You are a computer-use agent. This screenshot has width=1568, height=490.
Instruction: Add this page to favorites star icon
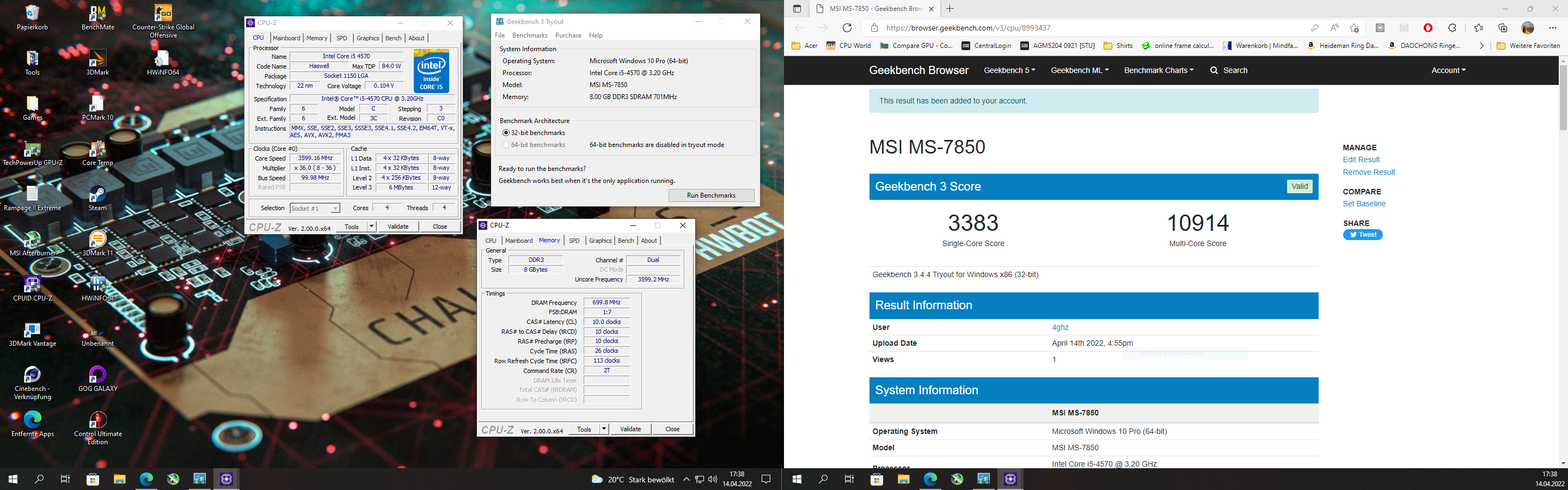pos(1353,27)
